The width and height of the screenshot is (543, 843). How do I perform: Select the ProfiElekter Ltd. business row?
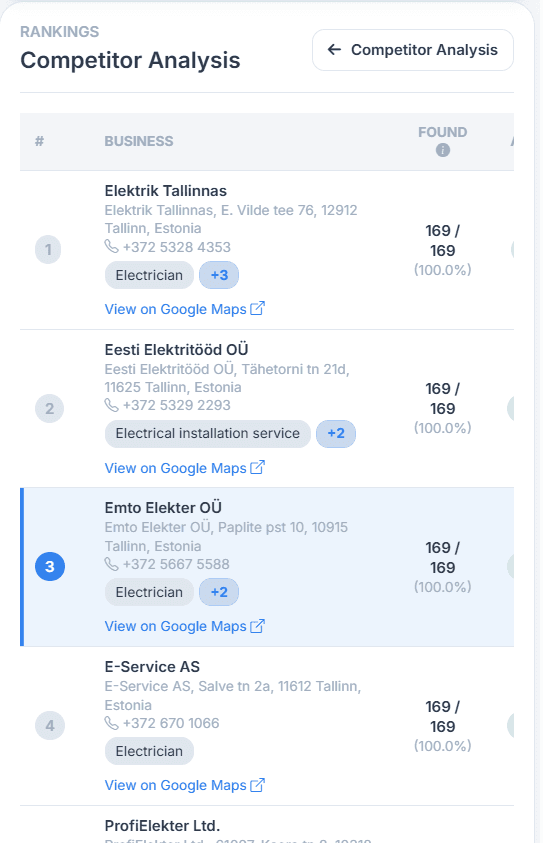pos(267,825)
